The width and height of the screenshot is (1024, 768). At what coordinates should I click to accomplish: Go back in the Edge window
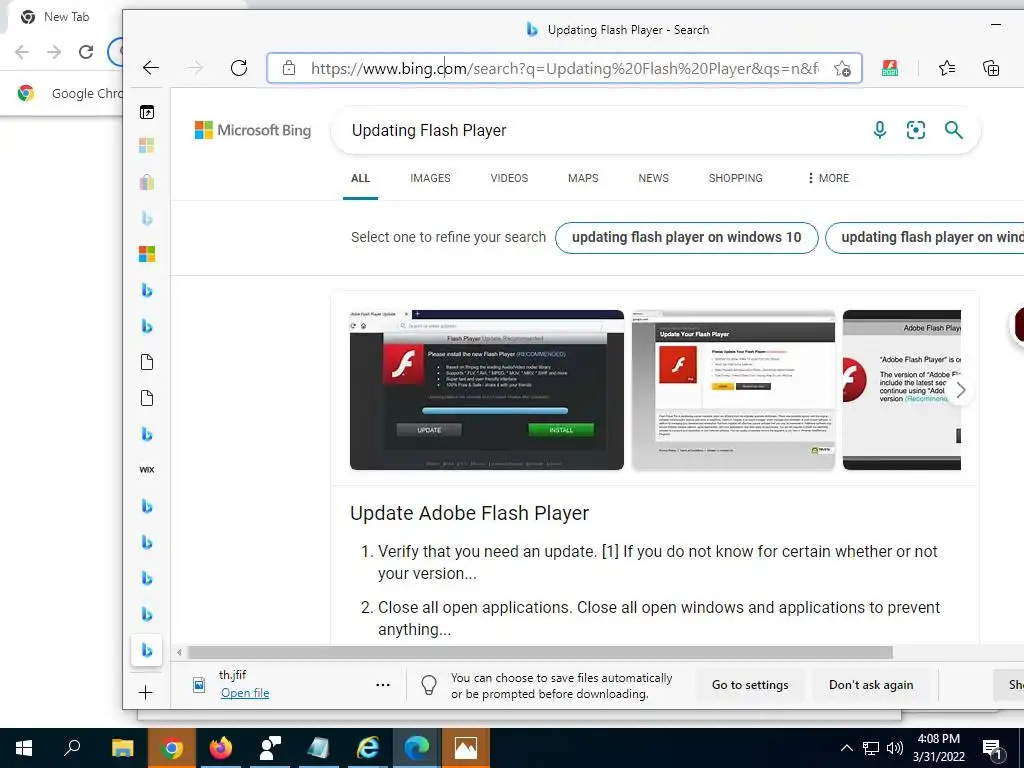pyautogui.click(x=151, y=68)
